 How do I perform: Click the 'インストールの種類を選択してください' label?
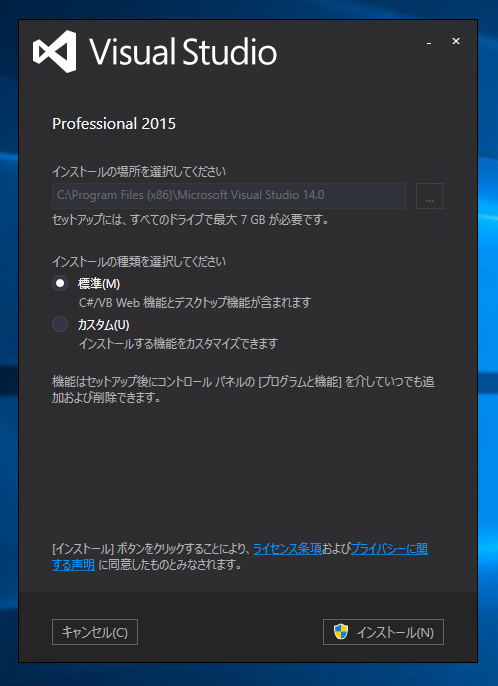pos(139,262)
